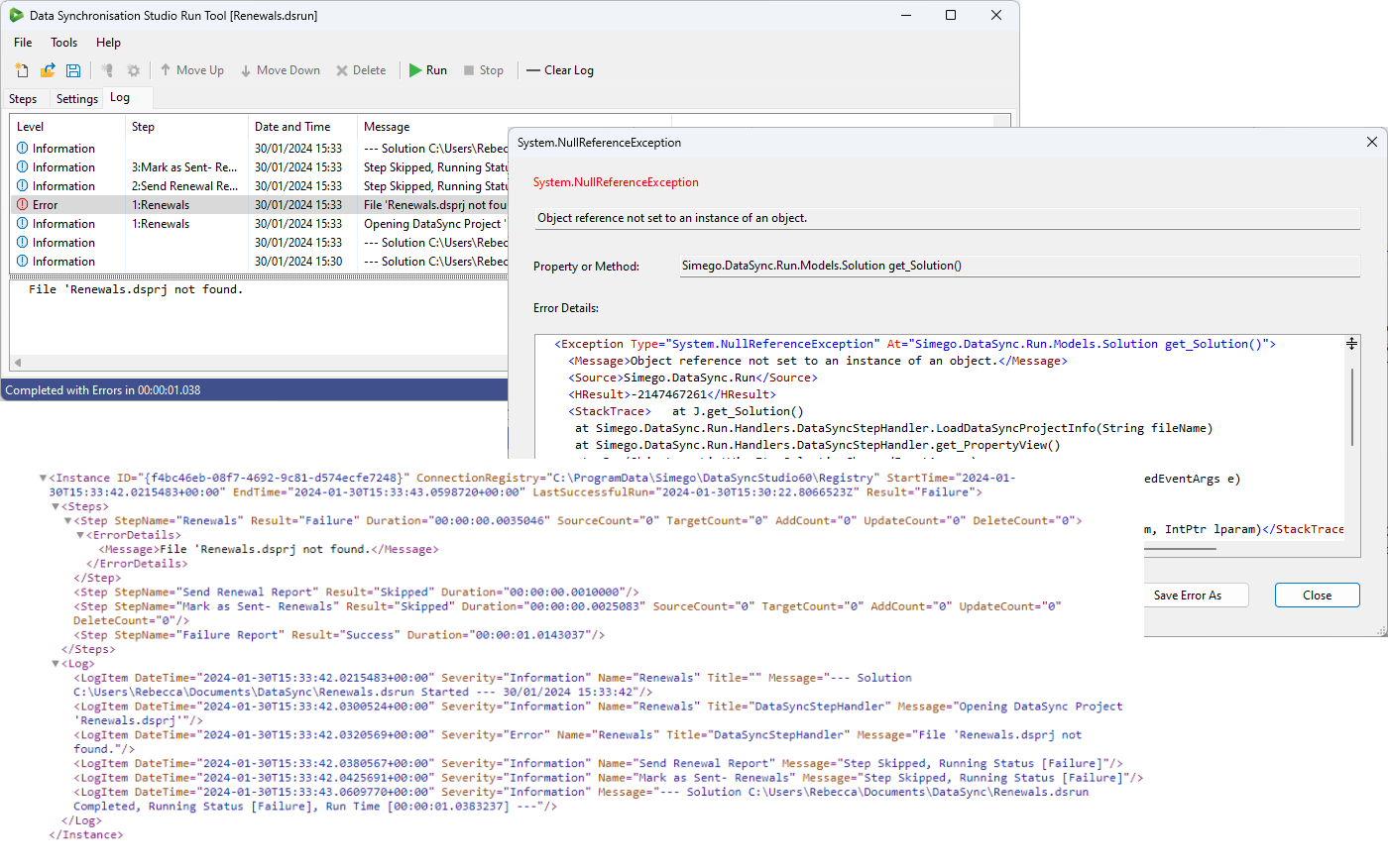Click Close in the exception dialog
The width and height of the screenshot is (1388, 868).
point(1318,596)
